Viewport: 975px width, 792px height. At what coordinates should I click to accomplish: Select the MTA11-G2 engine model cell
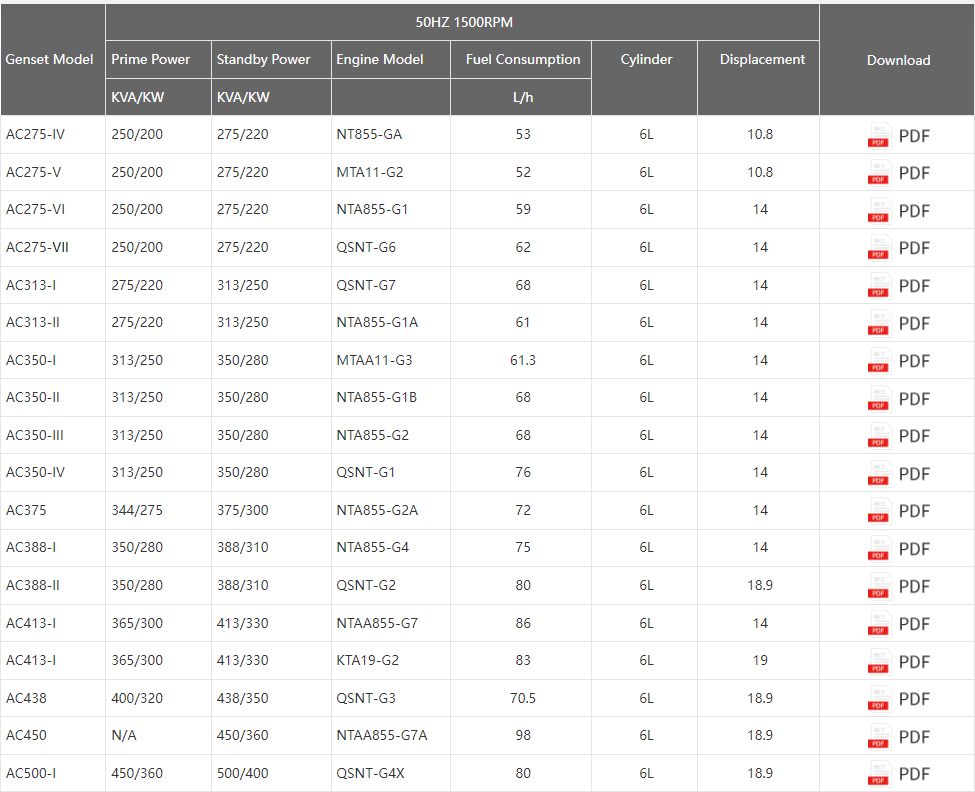click(x=390, y=172)
